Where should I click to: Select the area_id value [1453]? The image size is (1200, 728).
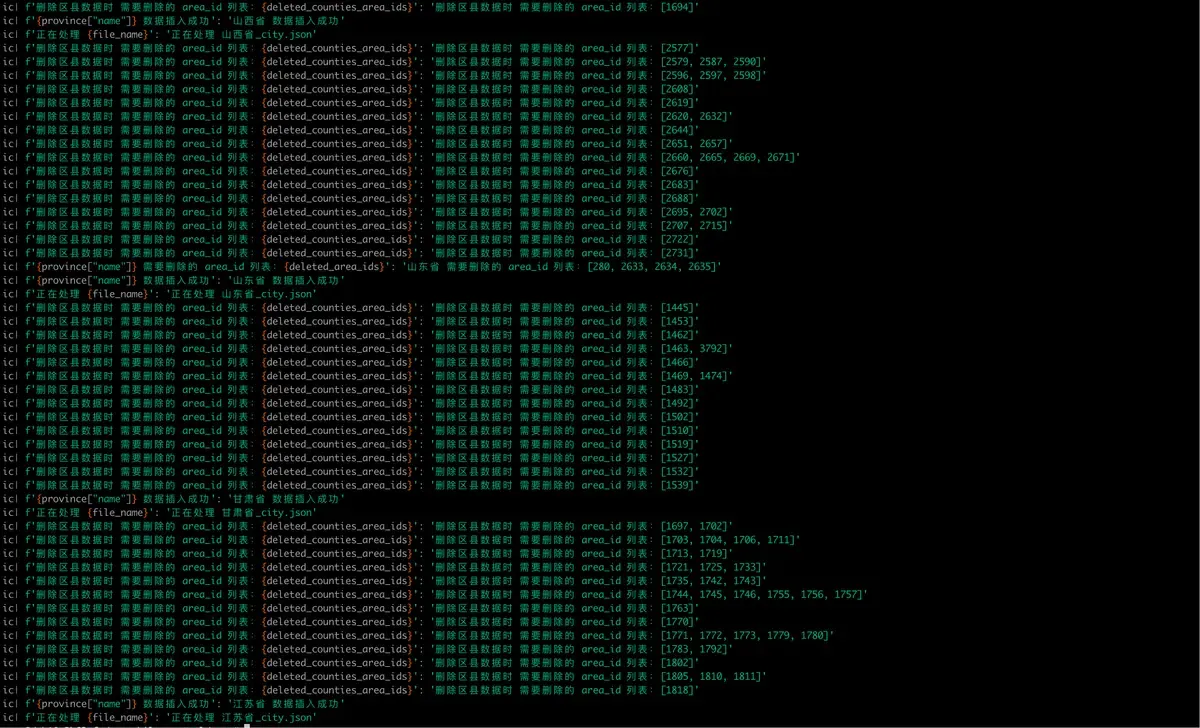coord(677,321)
